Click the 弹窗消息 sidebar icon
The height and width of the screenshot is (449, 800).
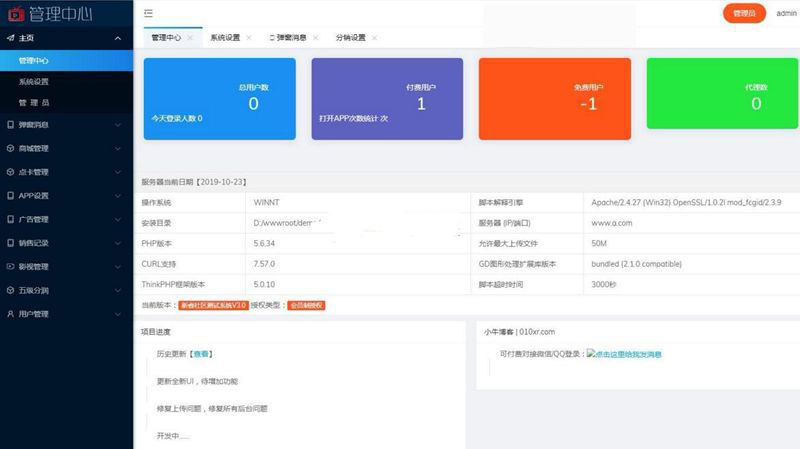tap(10, 125)
